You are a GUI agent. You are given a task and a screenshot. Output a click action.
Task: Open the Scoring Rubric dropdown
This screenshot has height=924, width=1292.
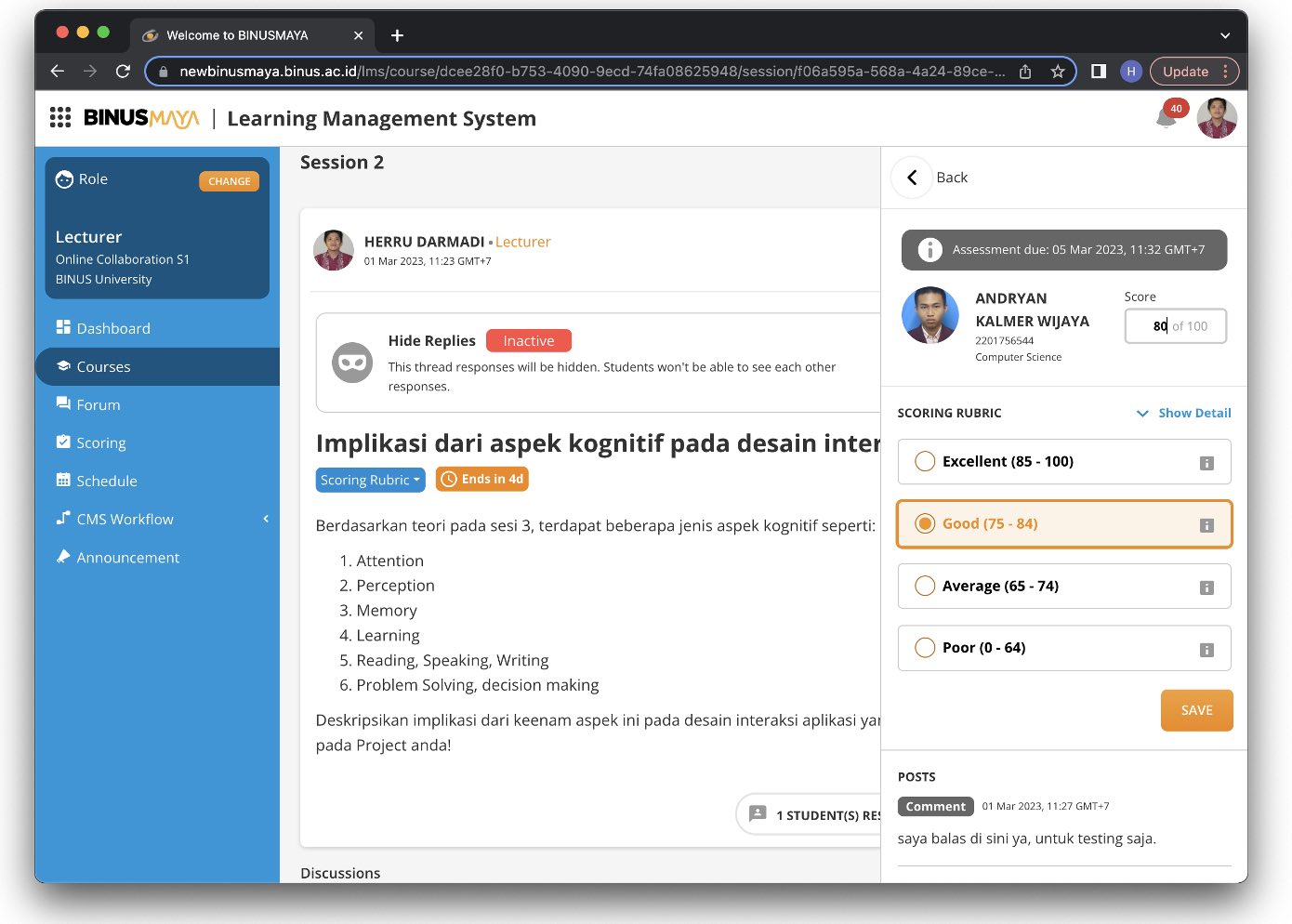coord(370,480)
